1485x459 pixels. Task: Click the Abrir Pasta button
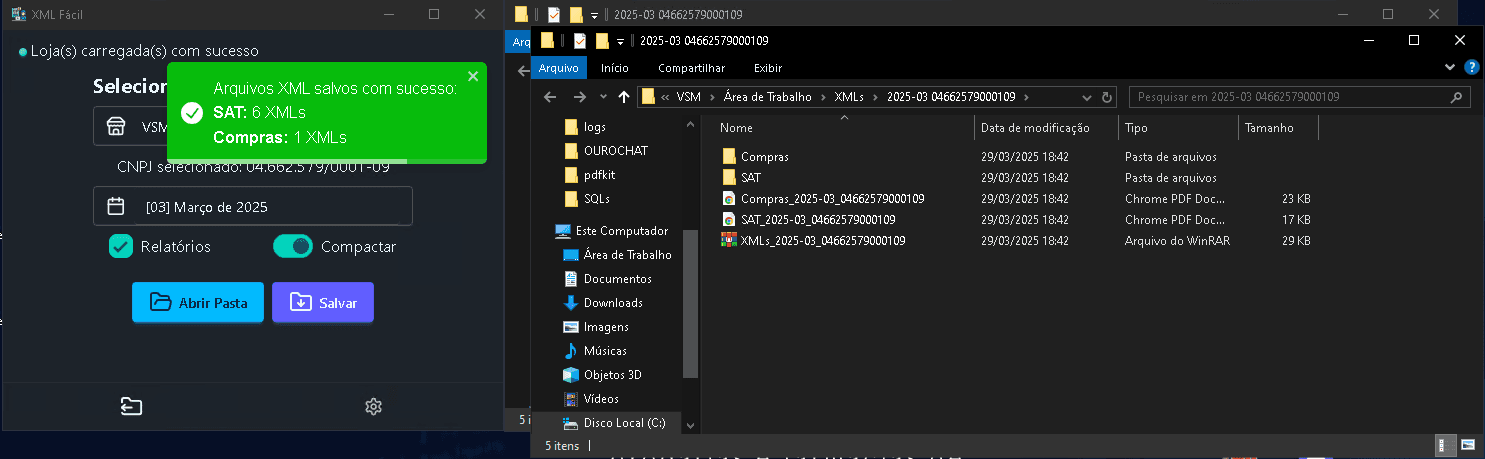pos(197,302)
